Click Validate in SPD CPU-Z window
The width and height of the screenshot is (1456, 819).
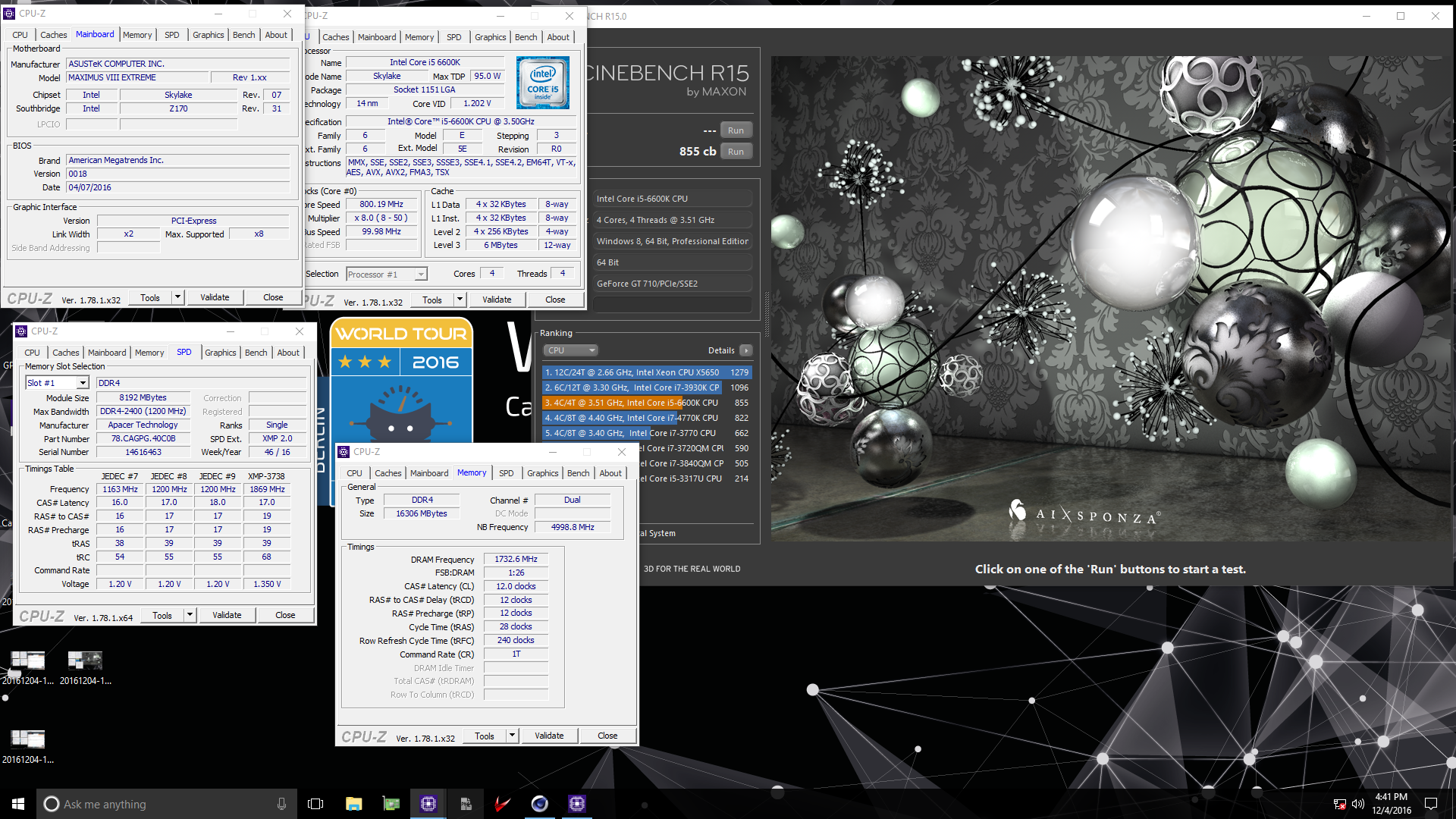[x=227, y=615]
